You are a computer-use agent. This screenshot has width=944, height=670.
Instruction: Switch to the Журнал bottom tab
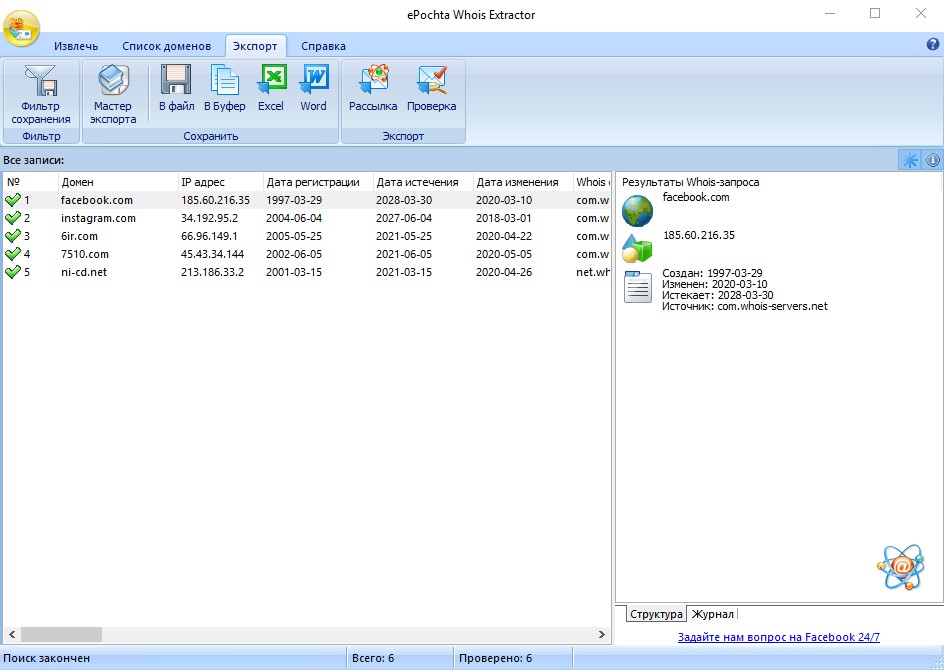click(713, 614)
